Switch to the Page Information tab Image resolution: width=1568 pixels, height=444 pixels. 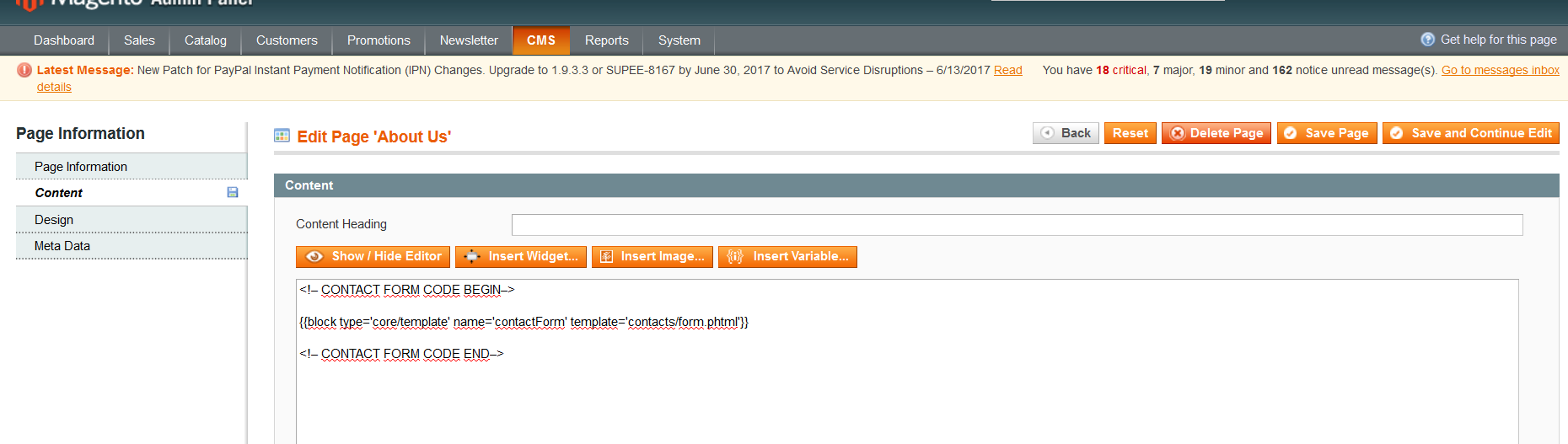tap(132, 167)
